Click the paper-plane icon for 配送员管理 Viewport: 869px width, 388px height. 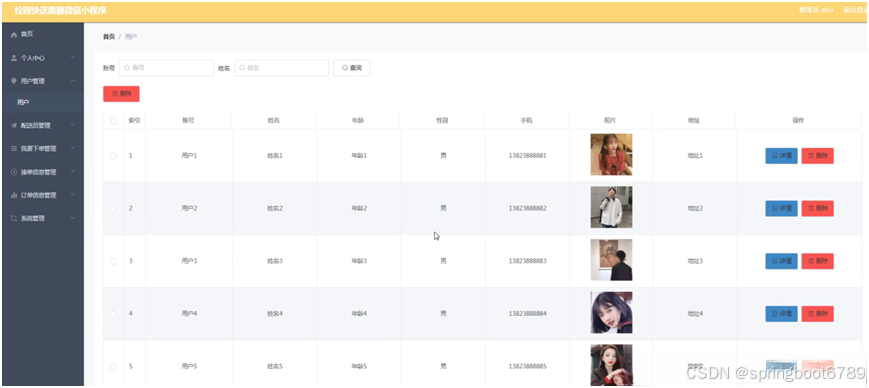coord(14,126)
